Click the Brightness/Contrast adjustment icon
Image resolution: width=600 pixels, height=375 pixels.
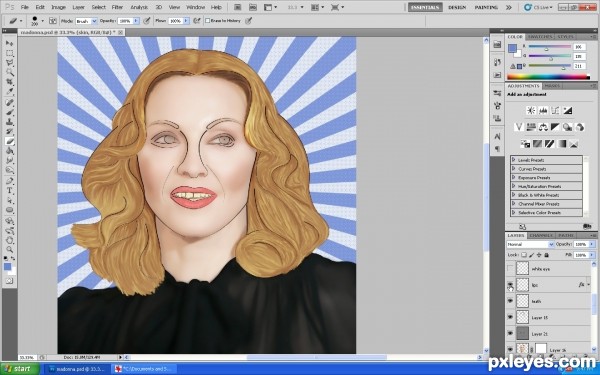pos(531,111)
